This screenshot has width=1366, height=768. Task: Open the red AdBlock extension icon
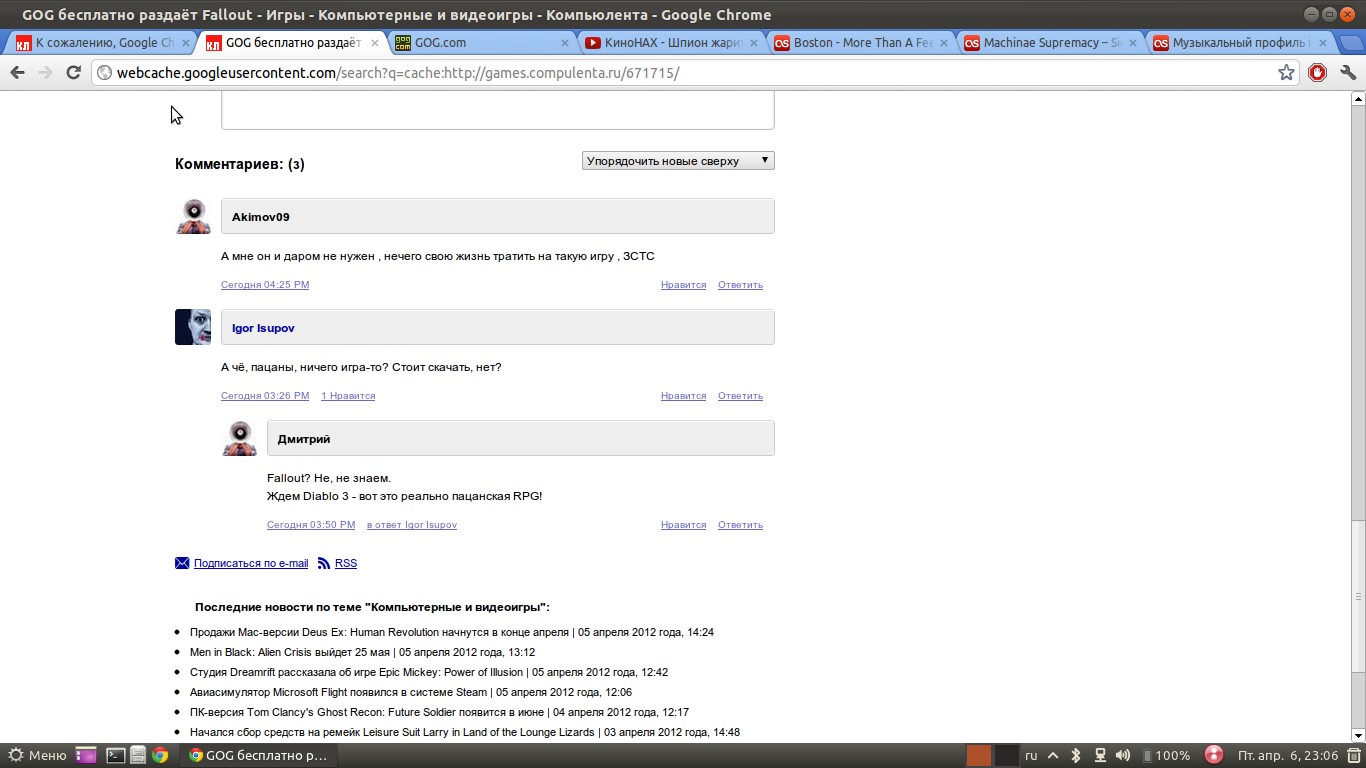pos(1317,72)
